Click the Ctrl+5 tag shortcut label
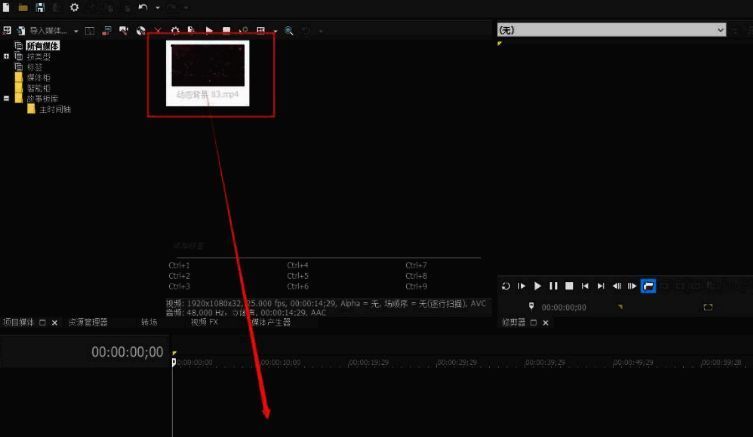The image size is (753, 437). point(298,276)
